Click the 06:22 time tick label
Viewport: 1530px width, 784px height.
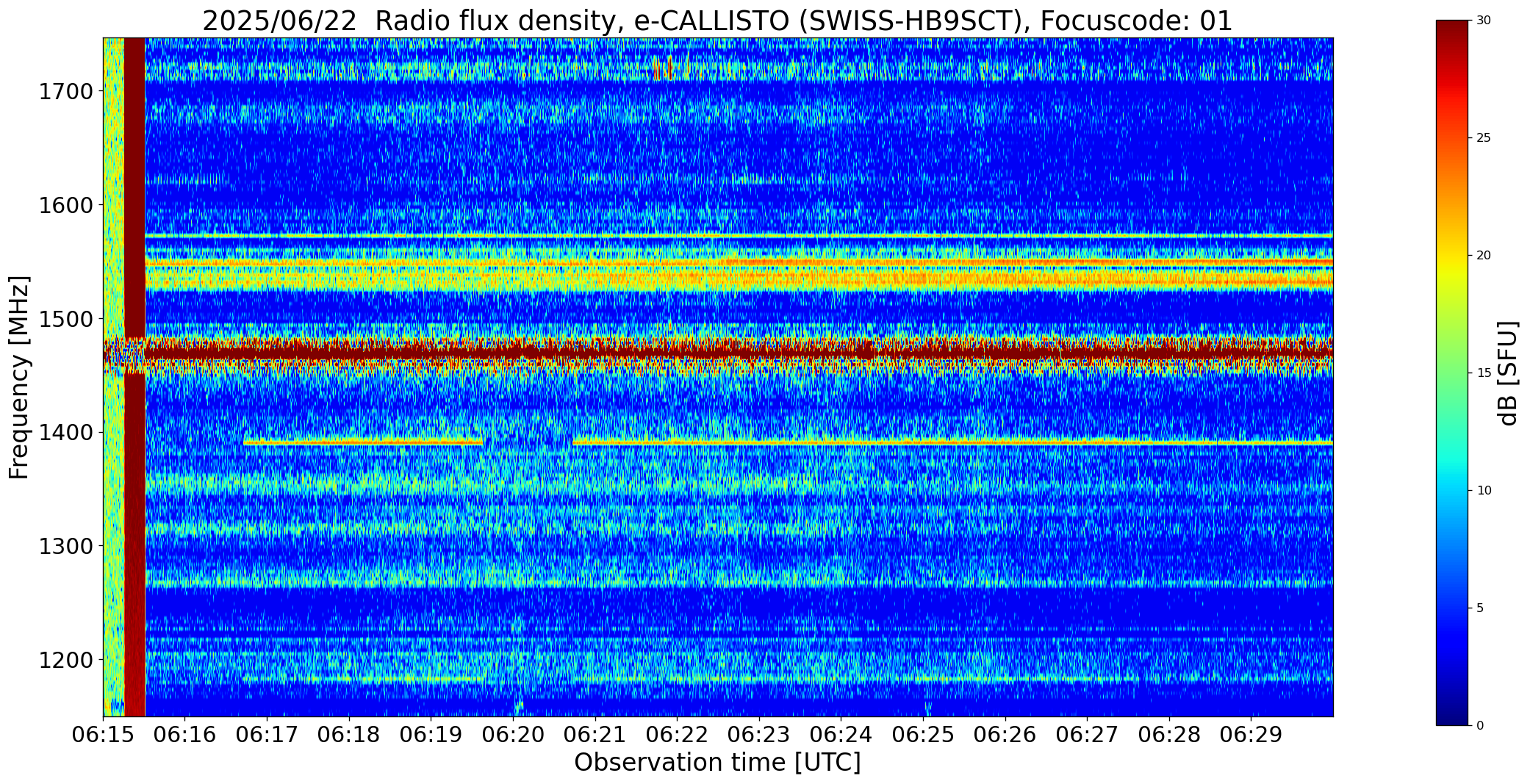(677, 735)
